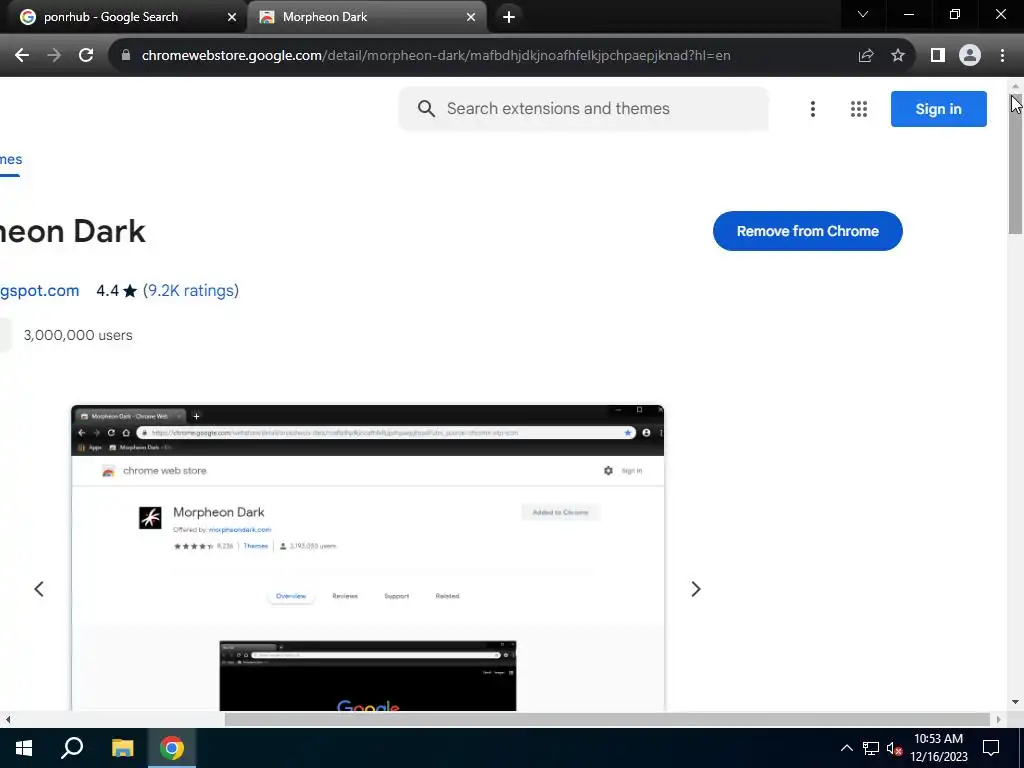Show the previous screenshot in carousel
The height and width of the screenshot is (768, 1024).
click(x=39, y=589)
